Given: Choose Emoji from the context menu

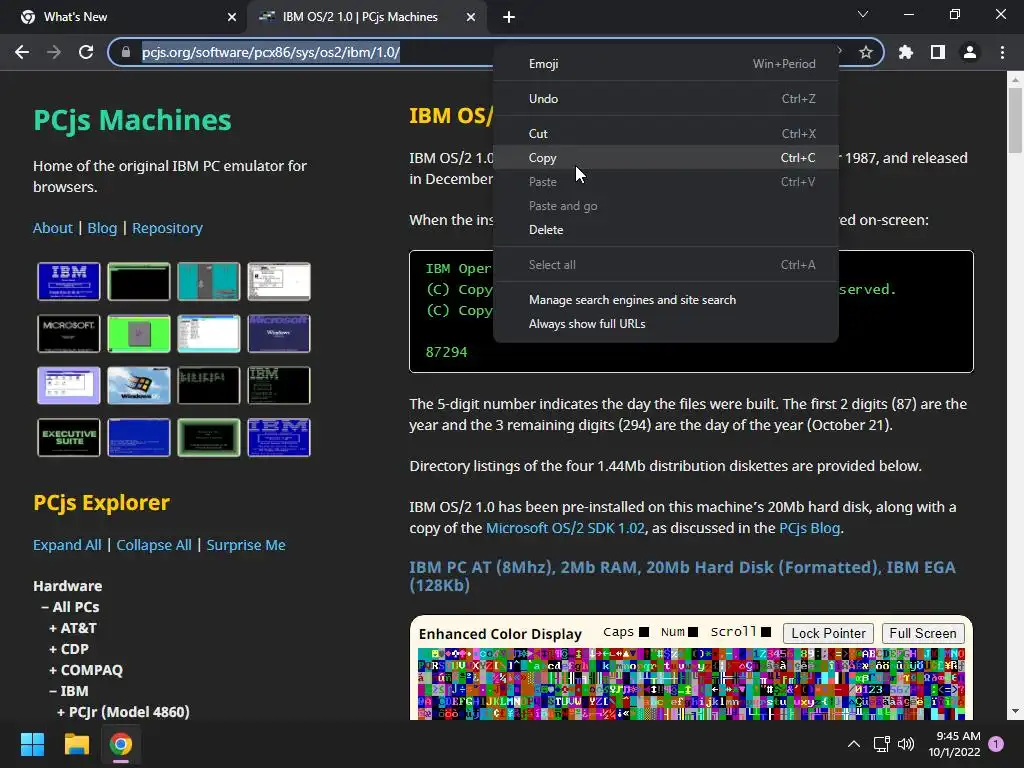Looking at the screenshot, I should tap(665, 64).
